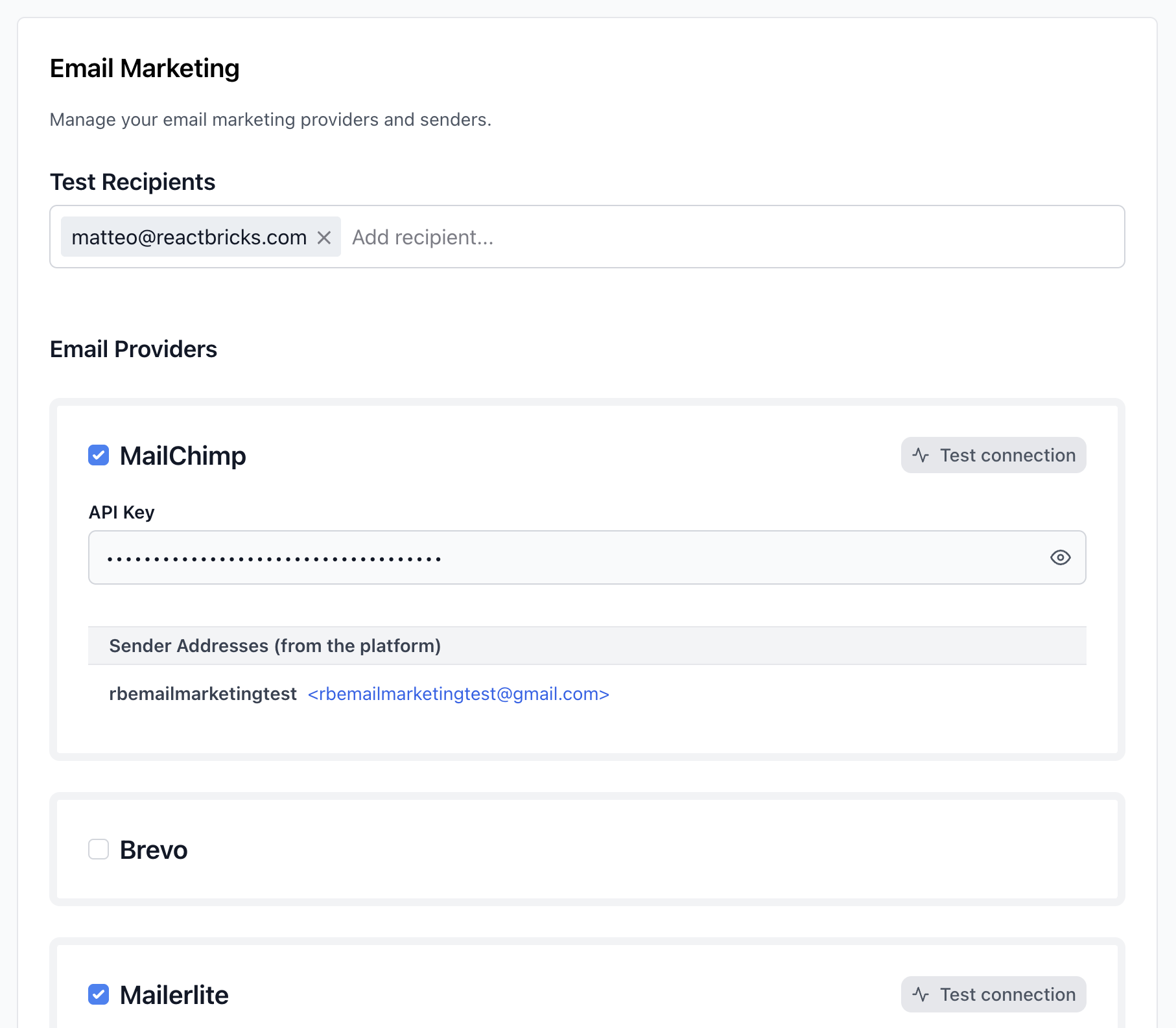Click the rbemailmarketingtest sender name
Screen dimensions: 1176x1028
click(203, 694)
